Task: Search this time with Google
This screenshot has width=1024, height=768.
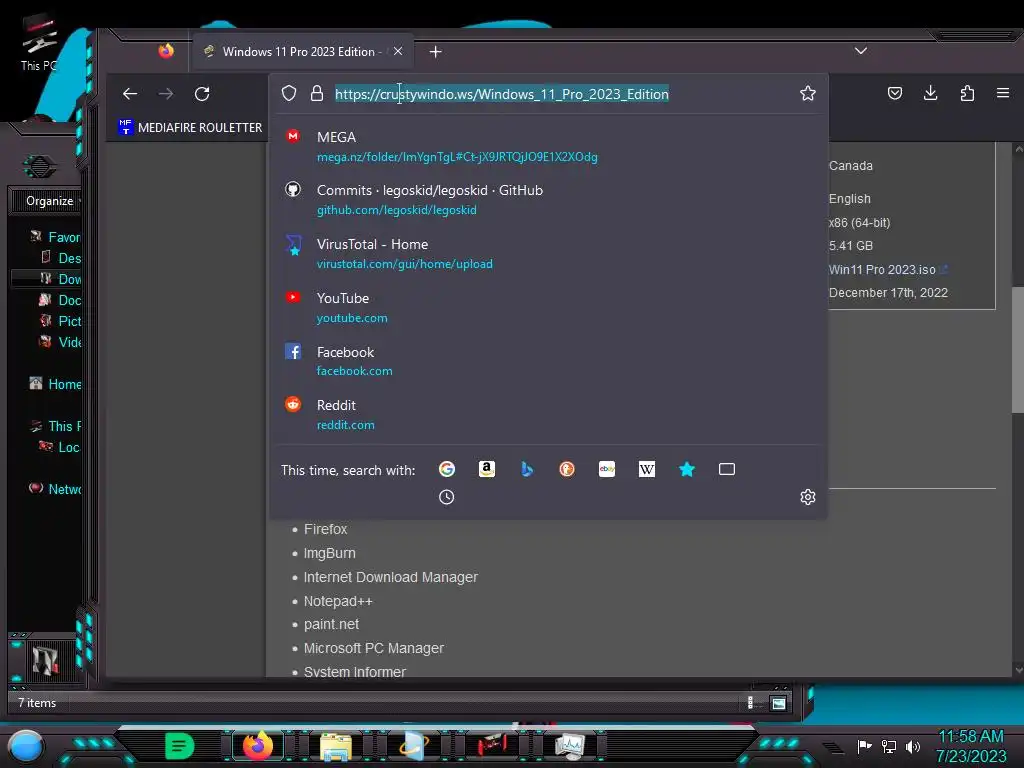Action: [x=447, y=469]
